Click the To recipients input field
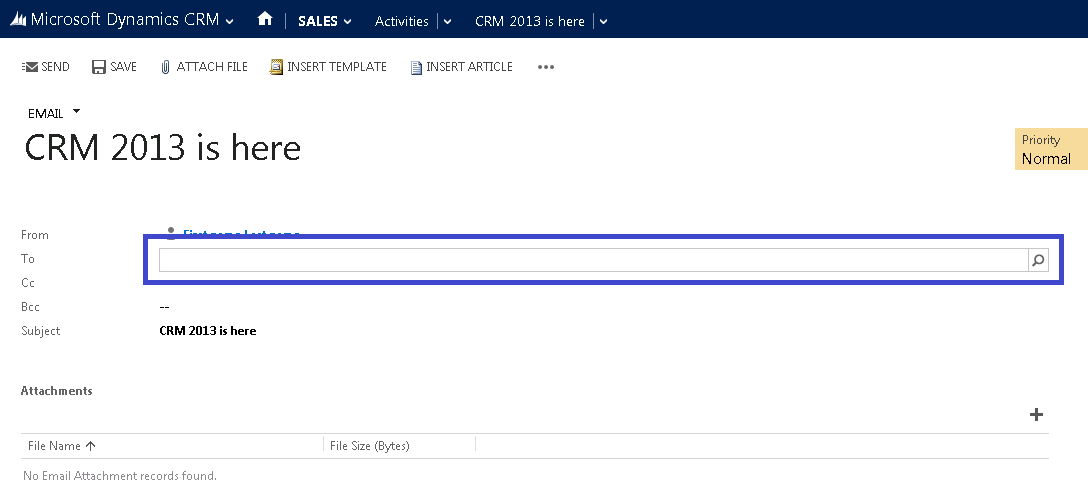The image size is (1088, 503). (x=592, y=260)
